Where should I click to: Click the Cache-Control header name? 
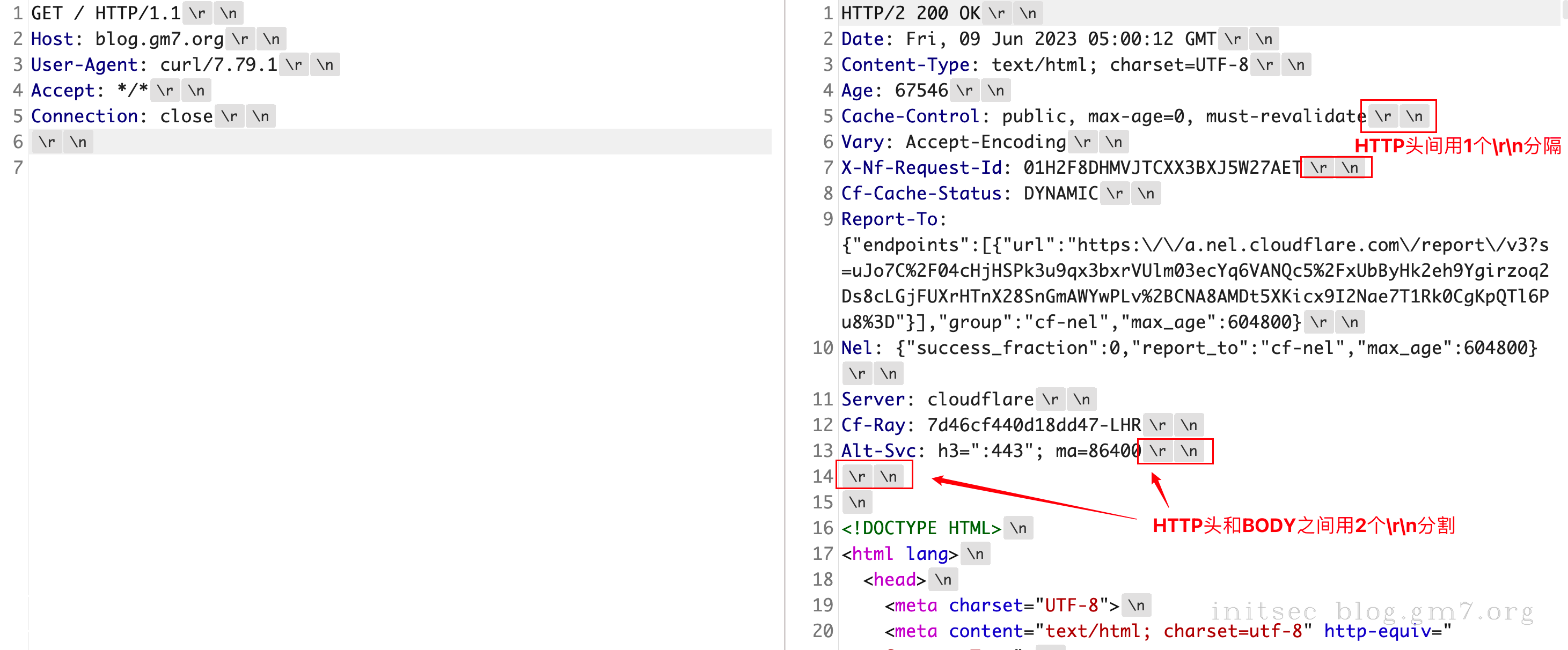coord(910,116)
